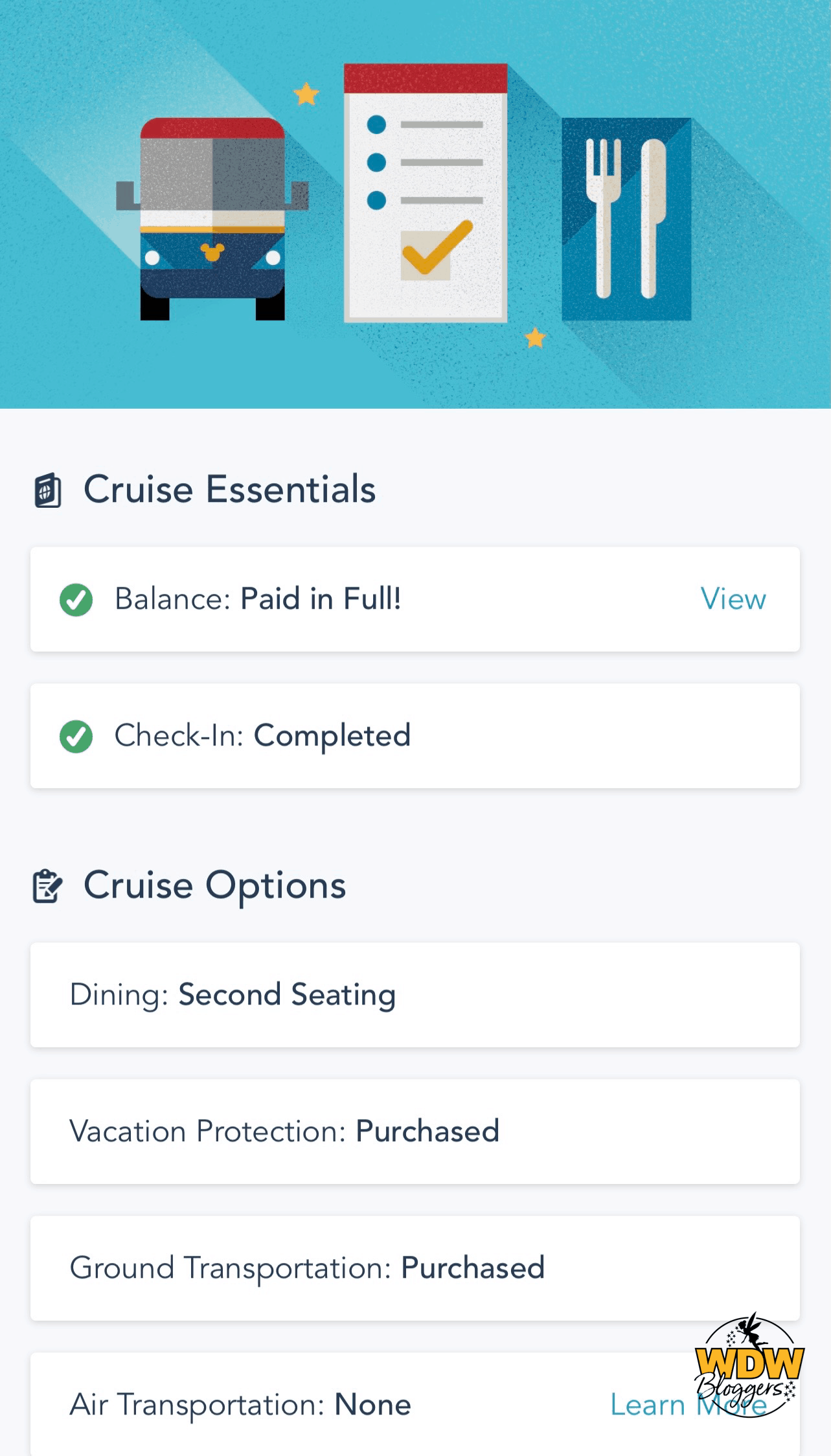The image size is (831, 1456).
Task: Select the Cruise Options section heading
Action: pos(214,885)
